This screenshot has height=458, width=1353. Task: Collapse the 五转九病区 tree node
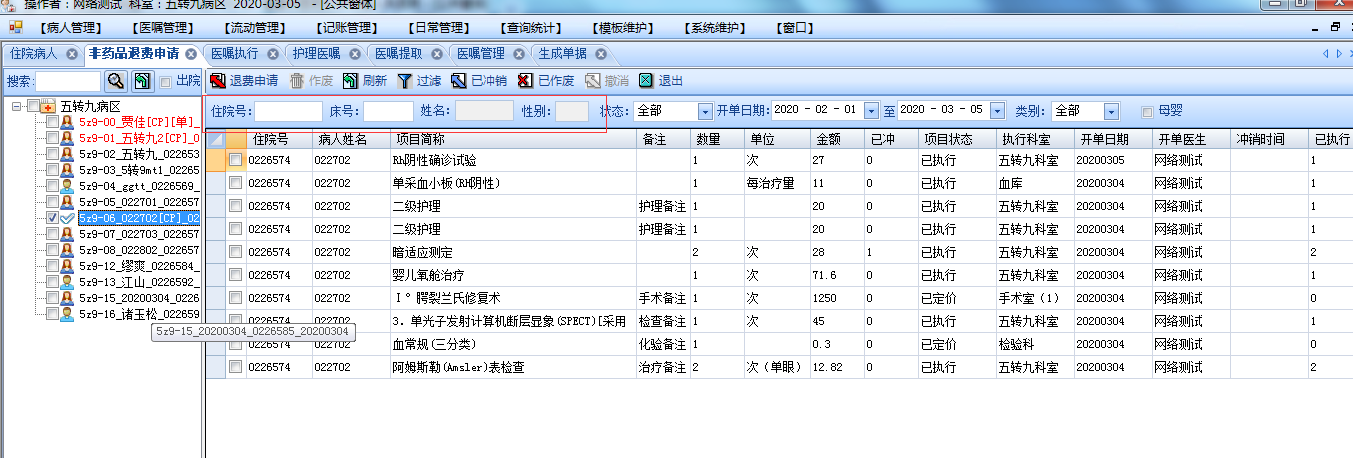(x=16, y=106)
